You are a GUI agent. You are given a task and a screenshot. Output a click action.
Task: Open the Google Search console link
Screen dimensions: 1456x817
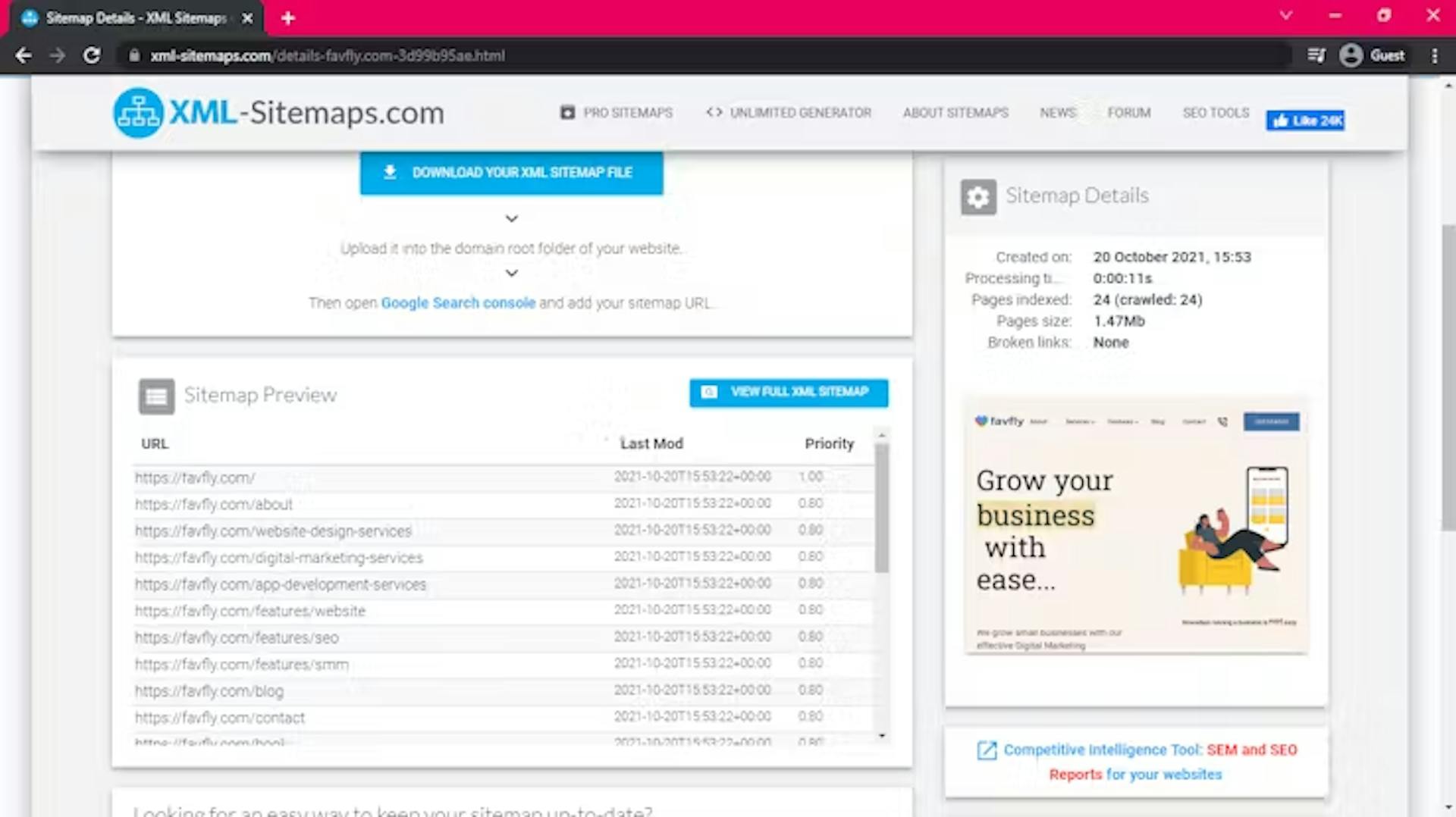pos(458,303)
